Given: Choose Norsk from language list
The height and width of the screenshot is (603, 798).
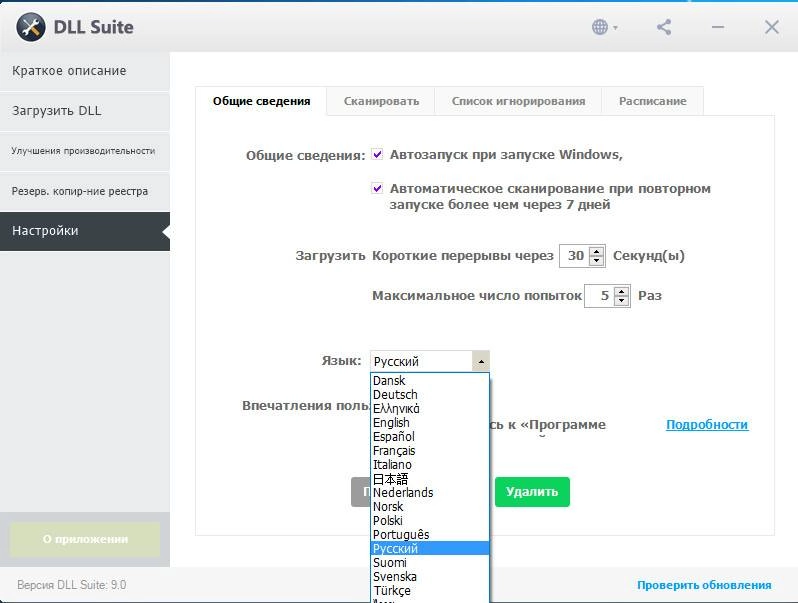Looking at the screenshot, I should coord(430,507).
